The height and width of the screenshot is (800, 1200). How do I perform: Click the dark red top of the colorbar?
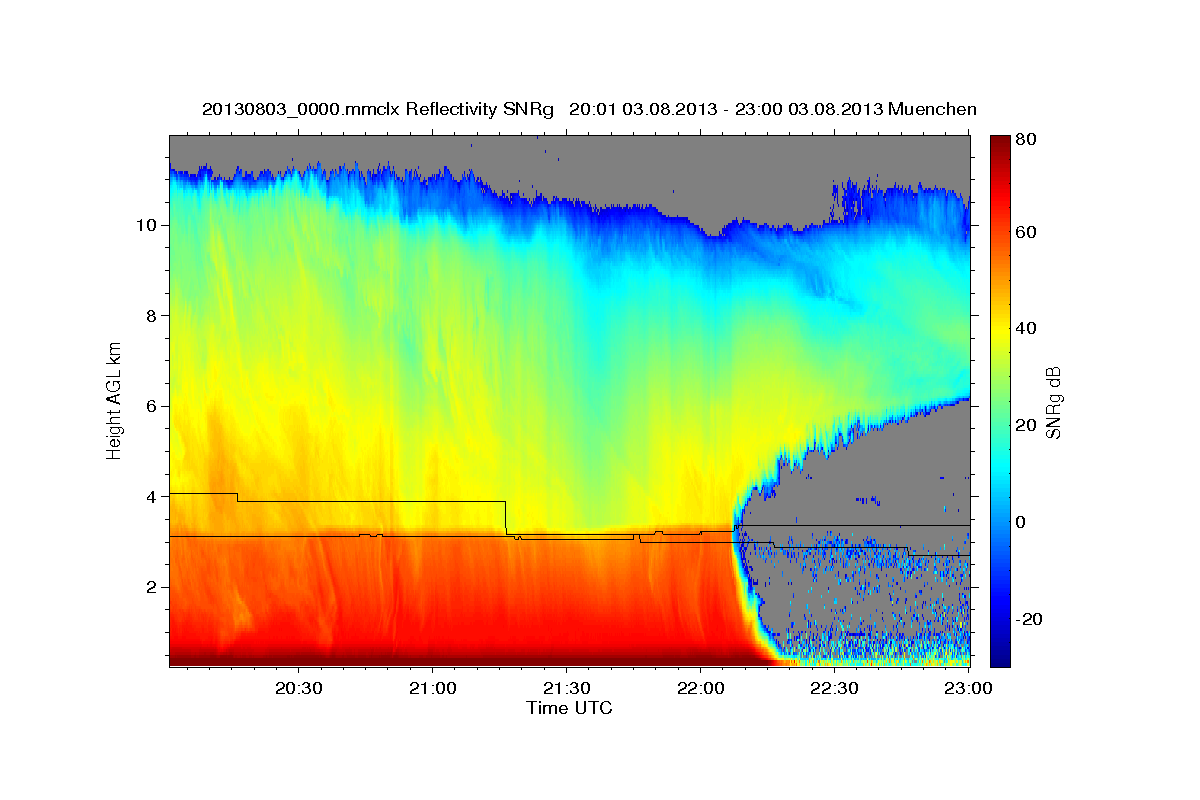tap(1000, 145)
